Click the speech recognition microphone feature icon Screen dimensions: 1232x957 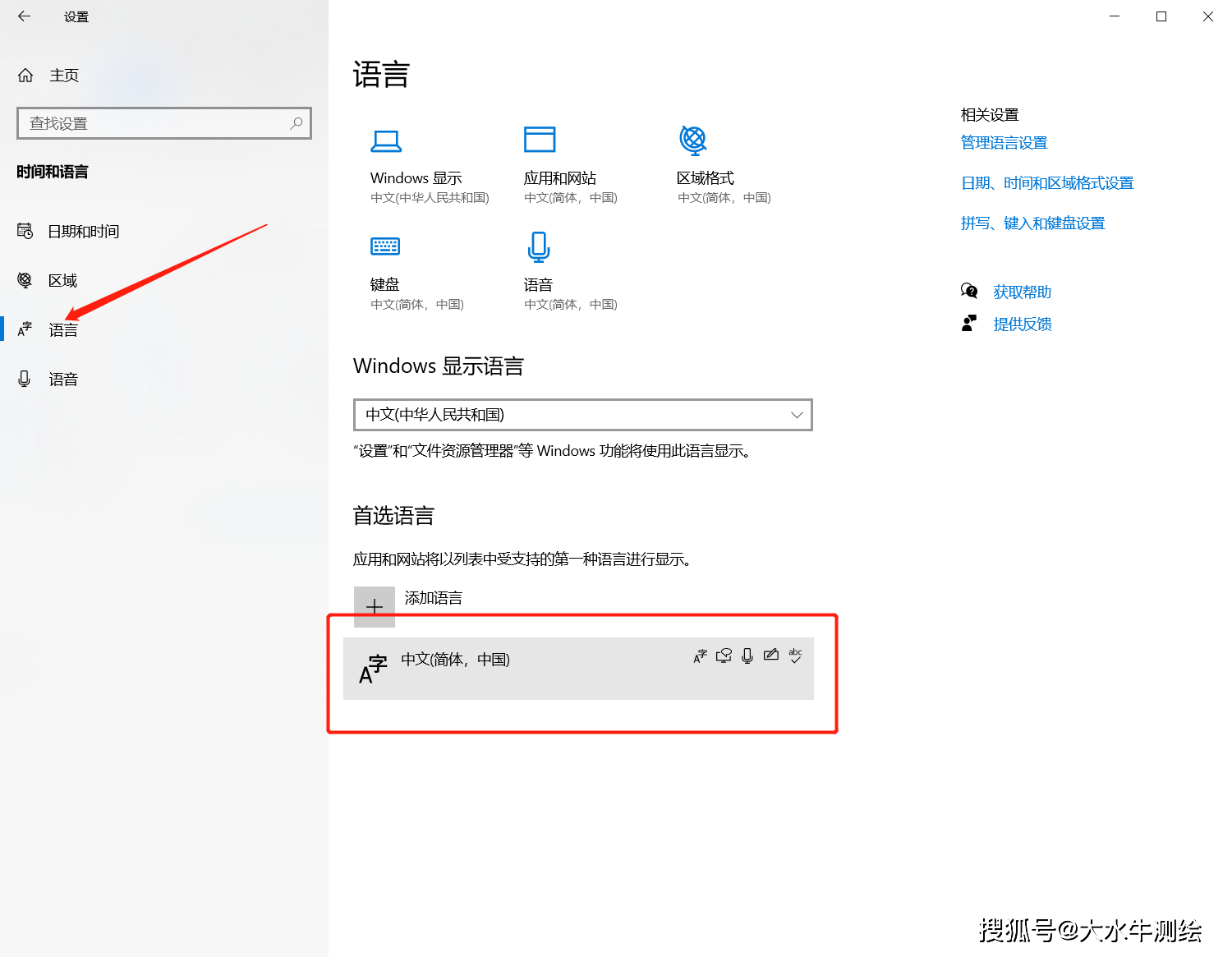(x=747, y=656)
